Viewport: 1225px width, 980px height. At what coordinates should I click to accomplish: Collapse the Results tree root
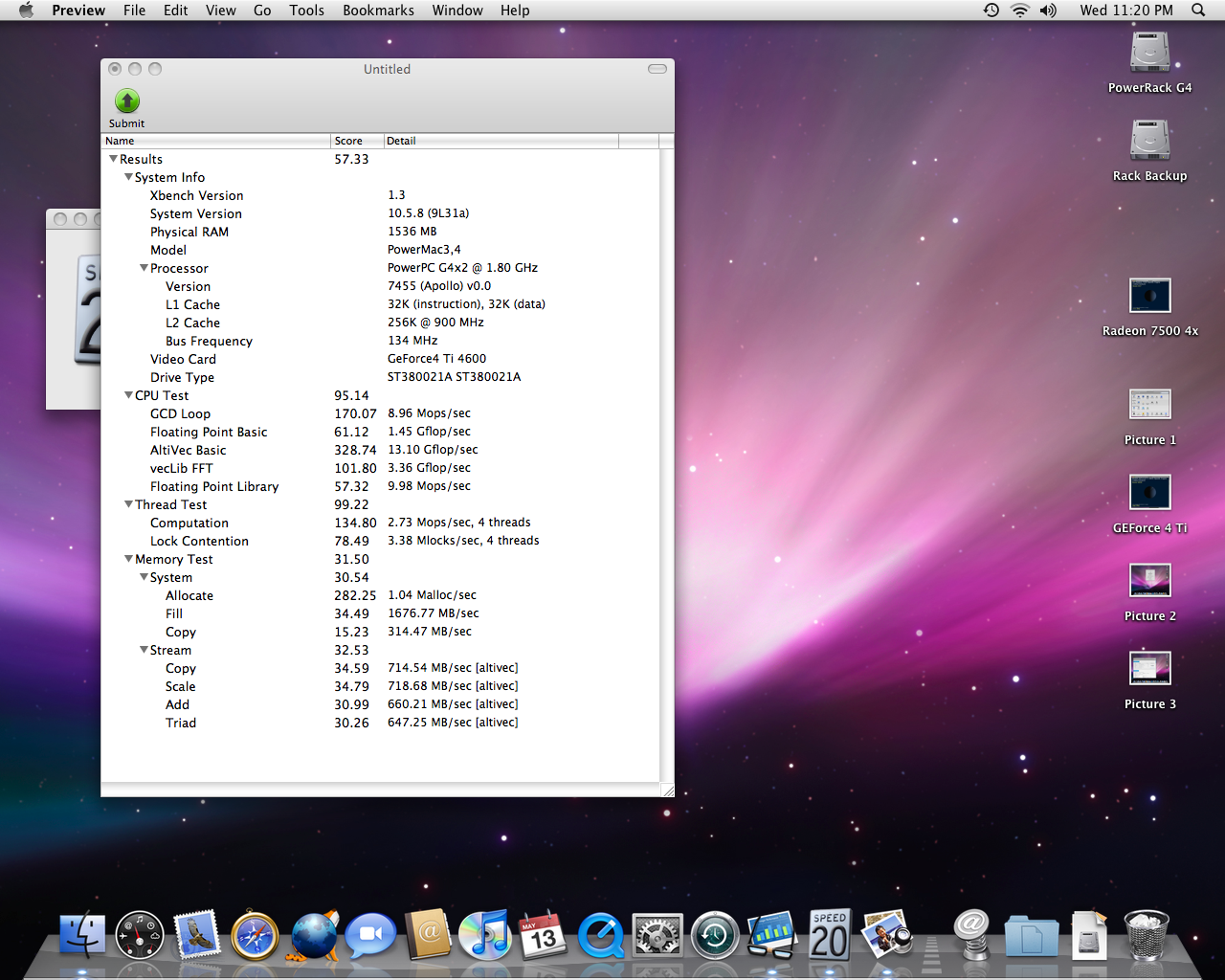(113, 159)
